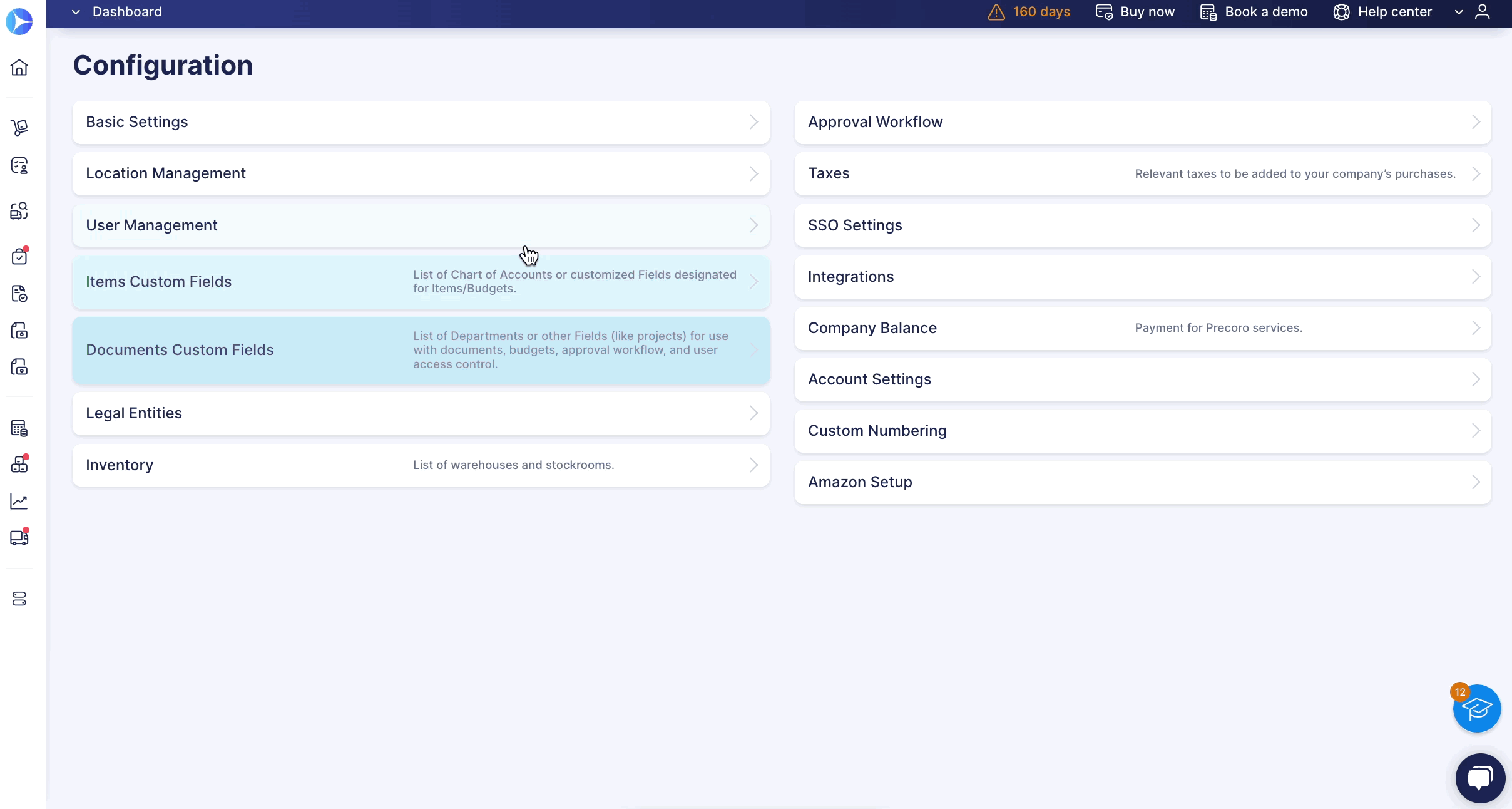Click the Book a demo calendar icon
This screenshot has width=1512, height=809.
[x=1208, y=12]
